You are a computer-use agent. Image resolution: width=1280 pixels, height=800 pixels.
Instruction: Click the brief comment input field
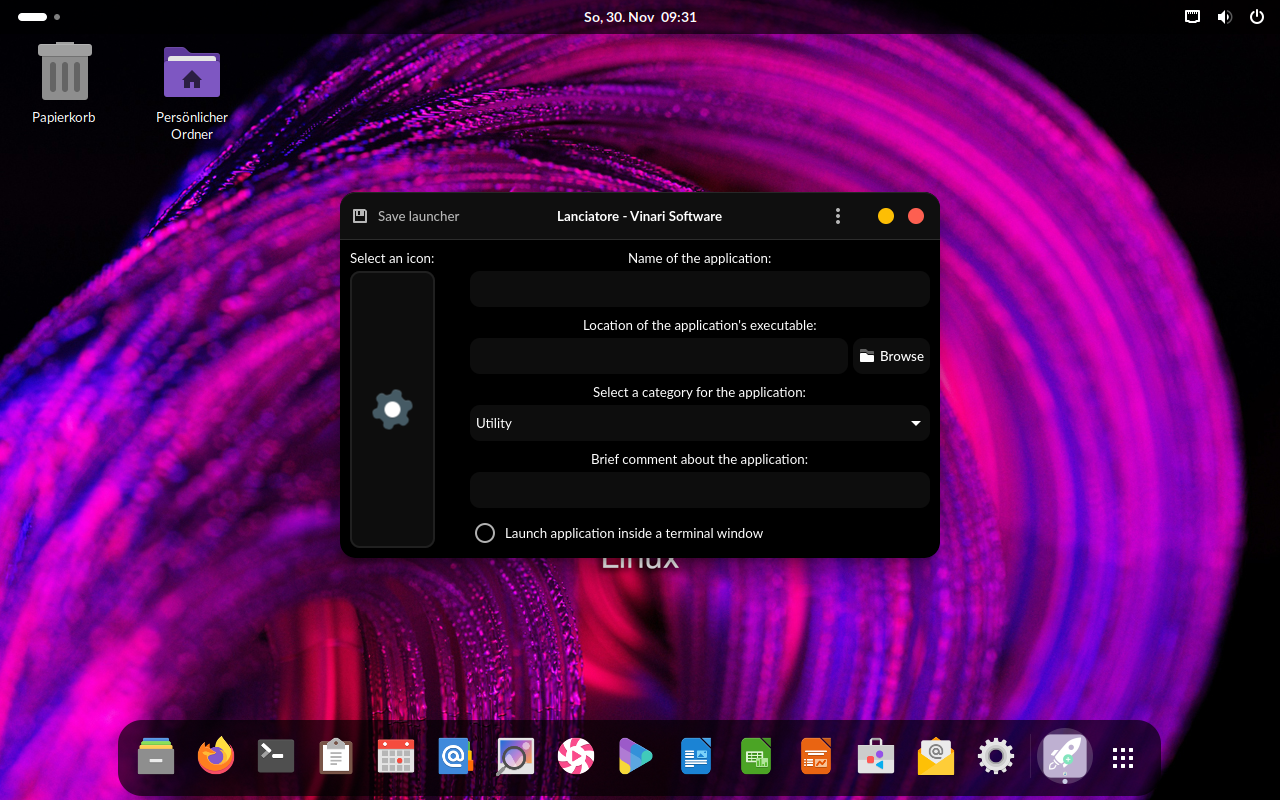click(699, 490)
